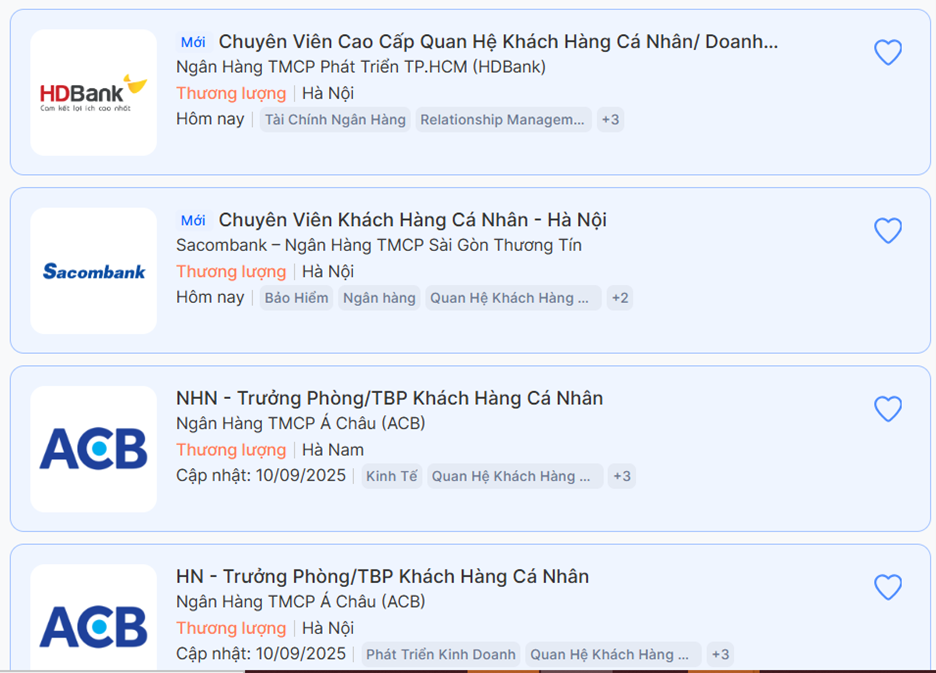This screenshot has width=936, height=673.
Task: Open Chuyên Viên Khách Hàng Cá Nhân - Hà Nội
Action: tap(412, 220)
